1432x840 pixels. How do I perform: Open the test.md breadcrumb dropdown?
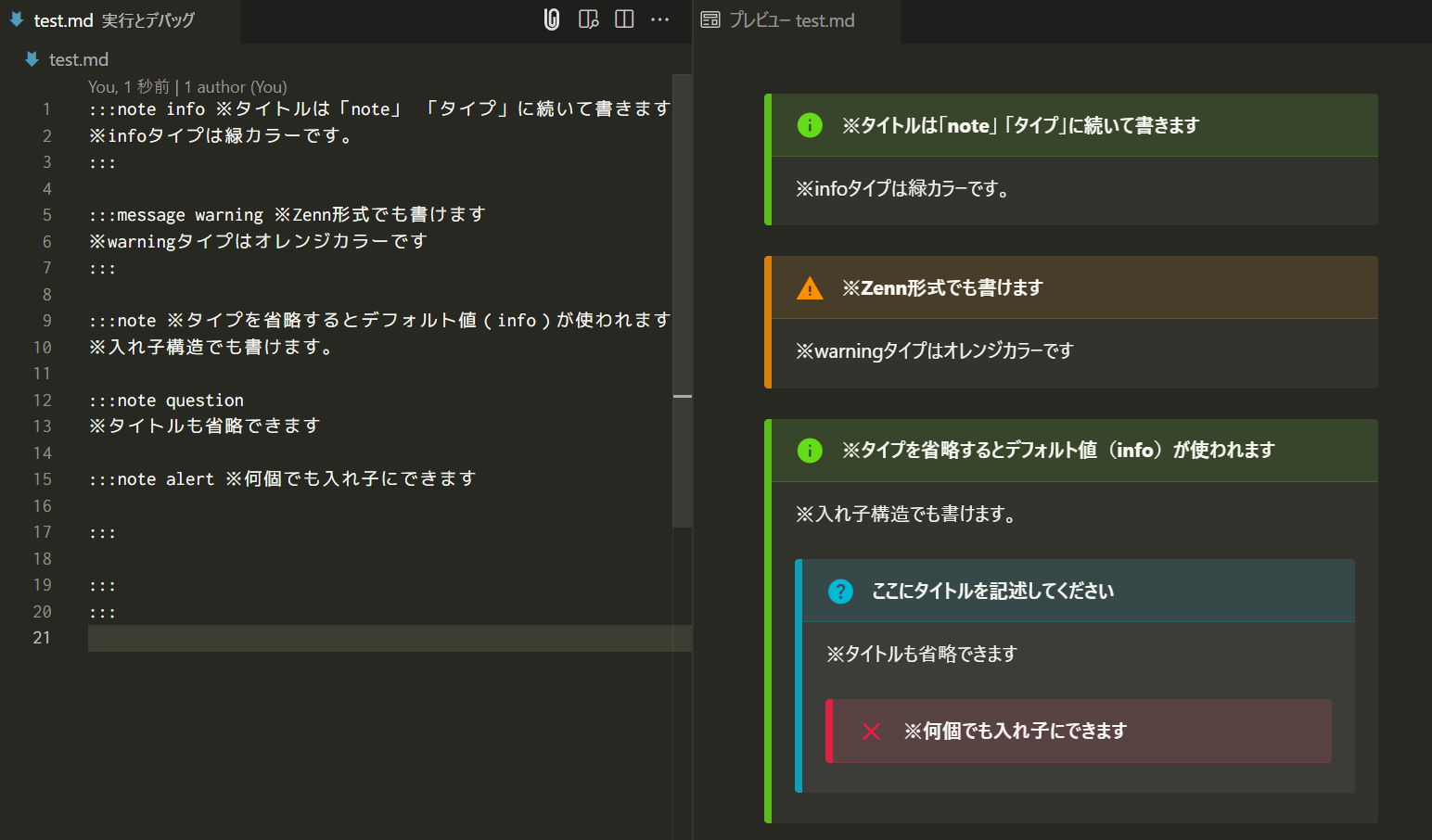(x=78, y=58)
